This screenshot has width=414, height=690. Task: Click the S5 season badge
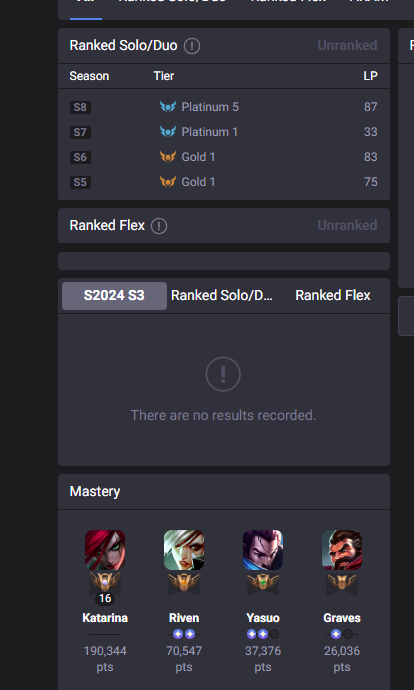point(80,182)
